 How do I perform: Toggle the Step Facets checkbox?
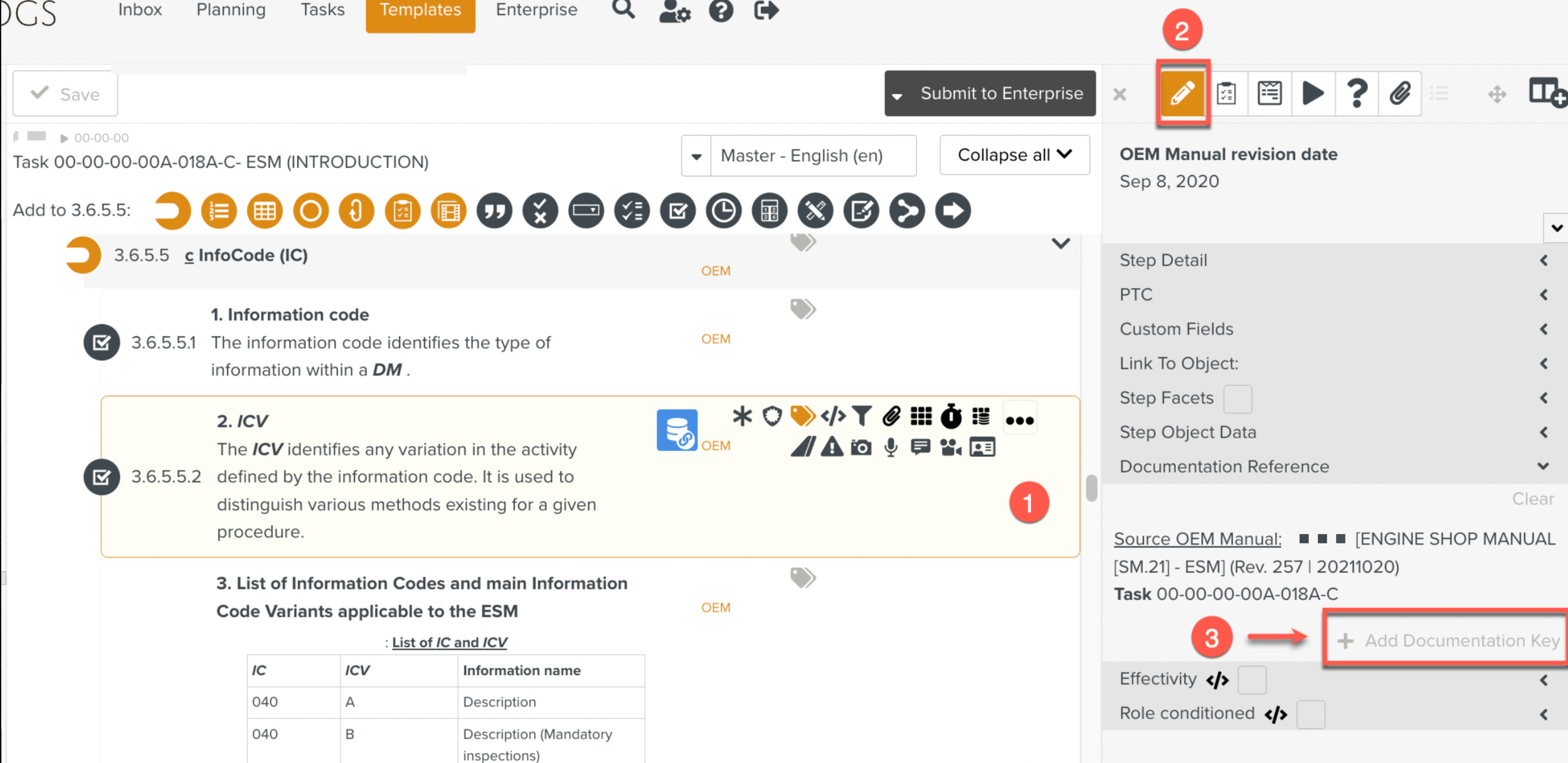click(1237, 399)
